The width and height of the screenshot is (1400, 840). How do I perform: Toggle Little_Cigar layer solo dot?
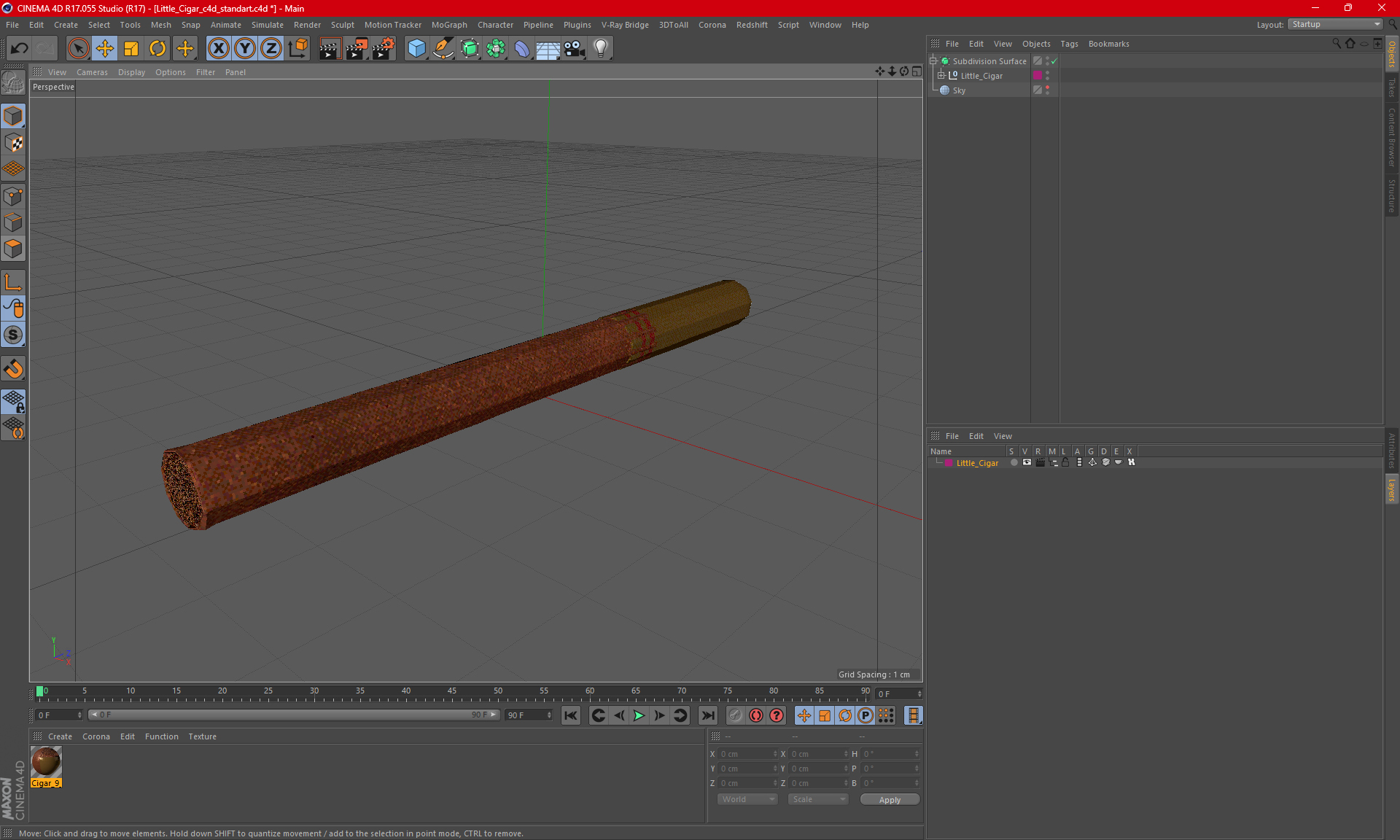click(x=1014, y=462)
